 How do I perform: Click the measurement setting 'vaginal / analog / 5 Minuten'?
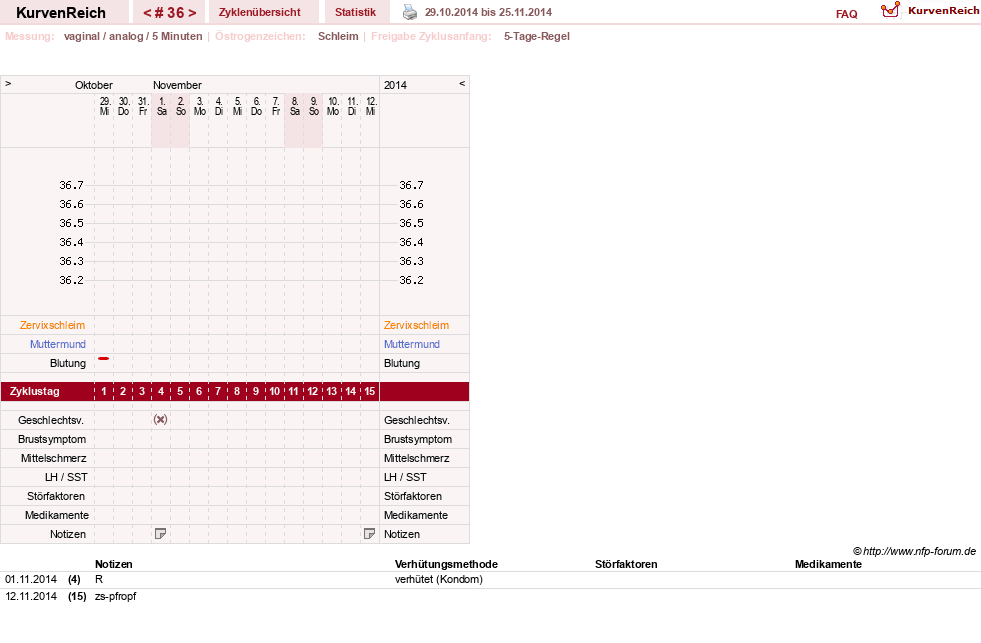[133, 36]
